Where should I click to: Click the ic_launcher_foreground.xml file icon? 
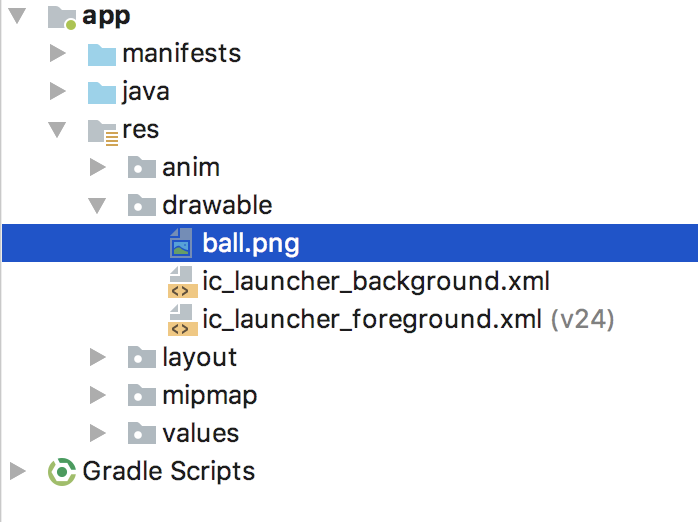(183, 320)
